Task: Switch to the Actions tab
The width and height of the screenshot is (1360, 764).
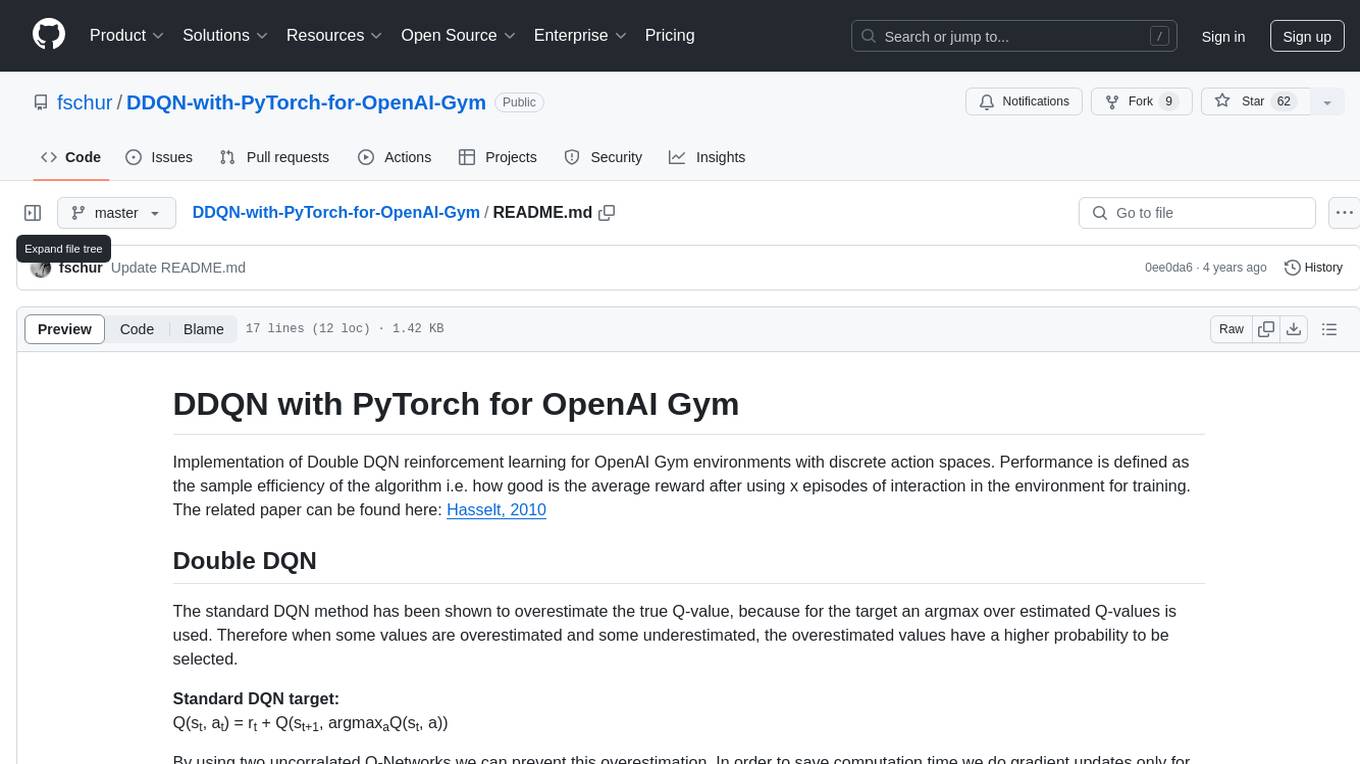Action: pos(394,157)
